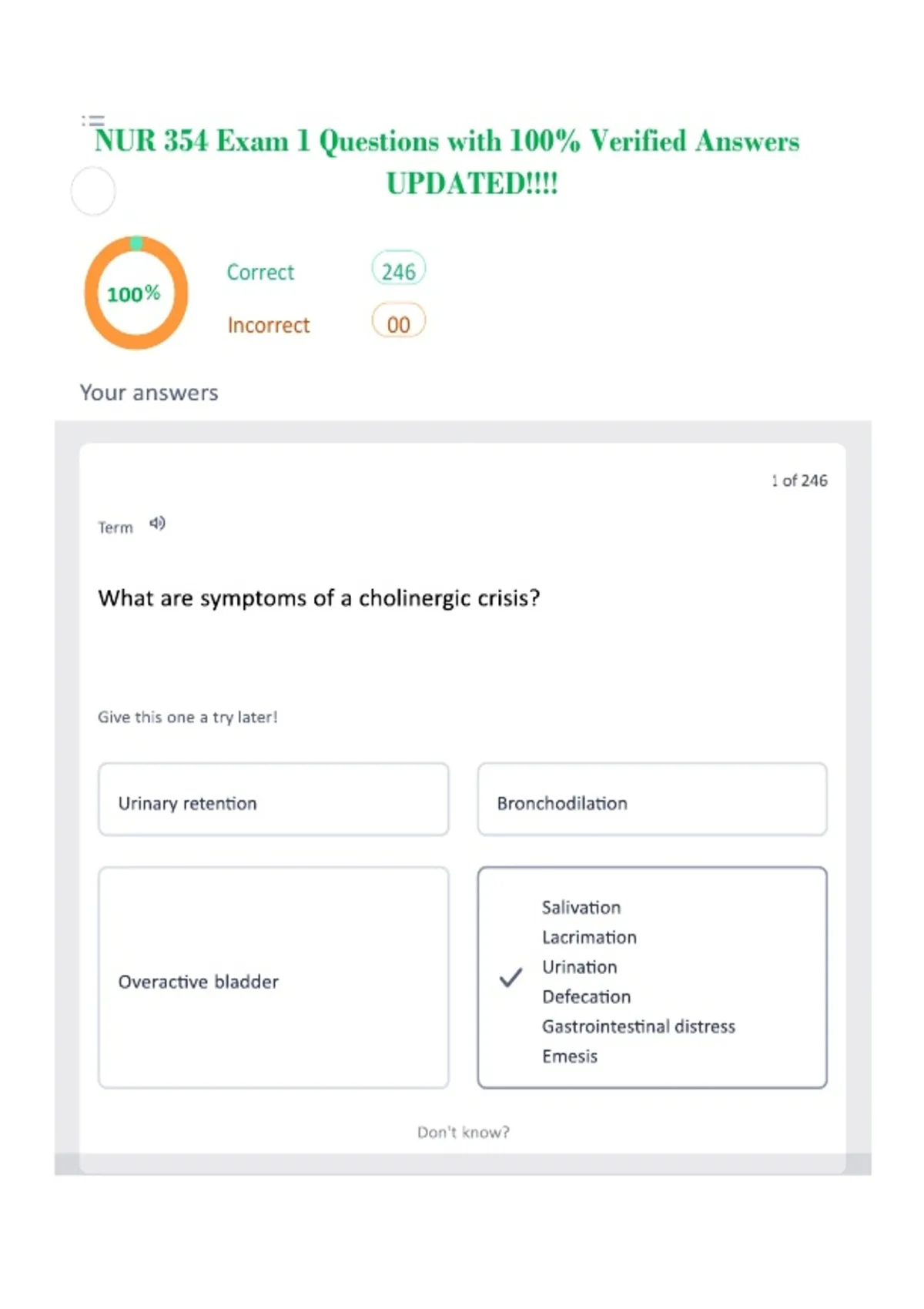The image size is (924, 1309).
Task: Click the checkmark icon in the selected answer
Action: 511,978
